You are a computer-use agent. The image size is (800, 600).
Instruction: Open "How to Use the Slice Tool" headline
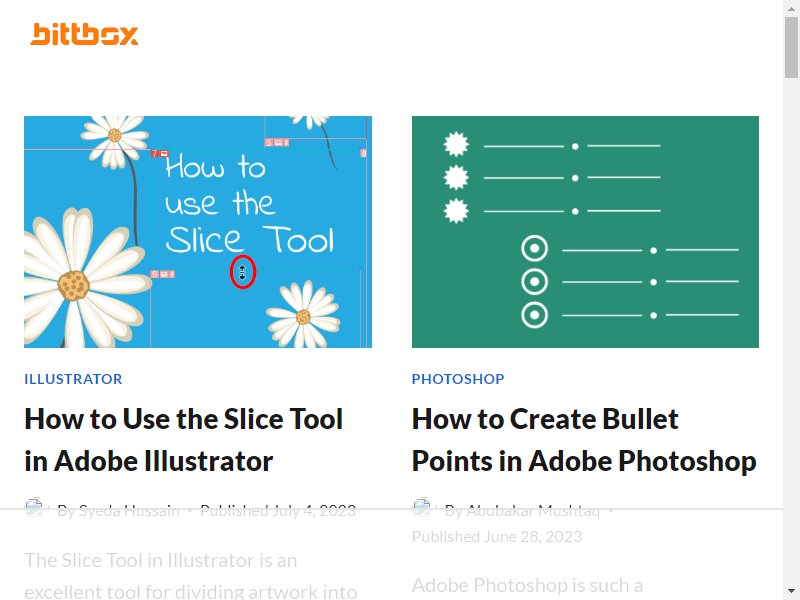(x=184, y=440)
